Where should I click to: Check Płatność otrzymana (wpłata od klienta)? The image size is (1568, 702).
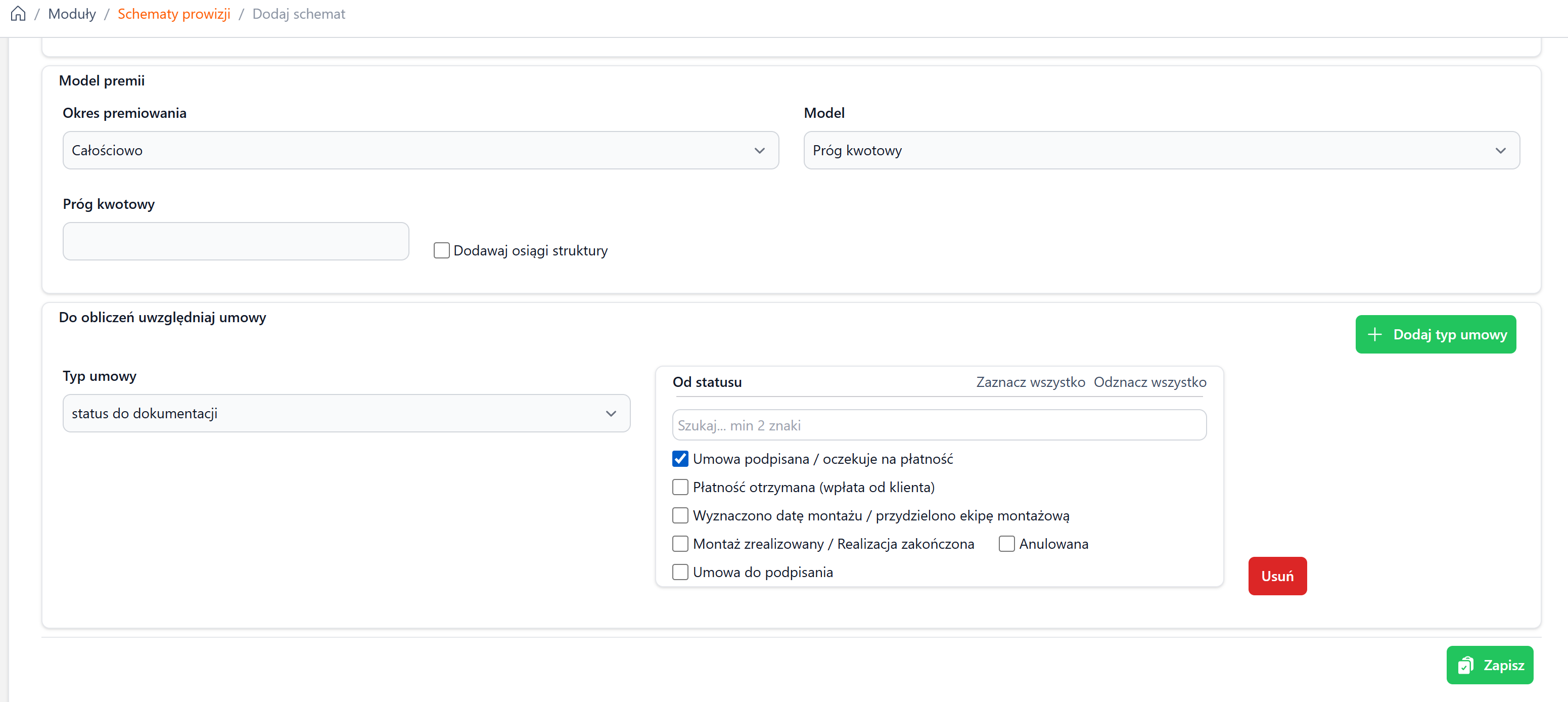[680, 487]
